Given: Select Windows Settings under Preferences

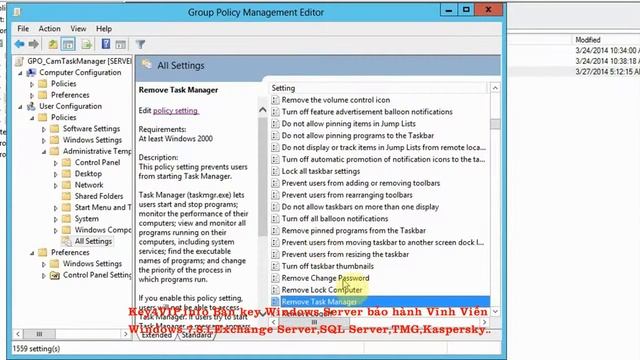Looking at the screenshot, I should [92, 264].
